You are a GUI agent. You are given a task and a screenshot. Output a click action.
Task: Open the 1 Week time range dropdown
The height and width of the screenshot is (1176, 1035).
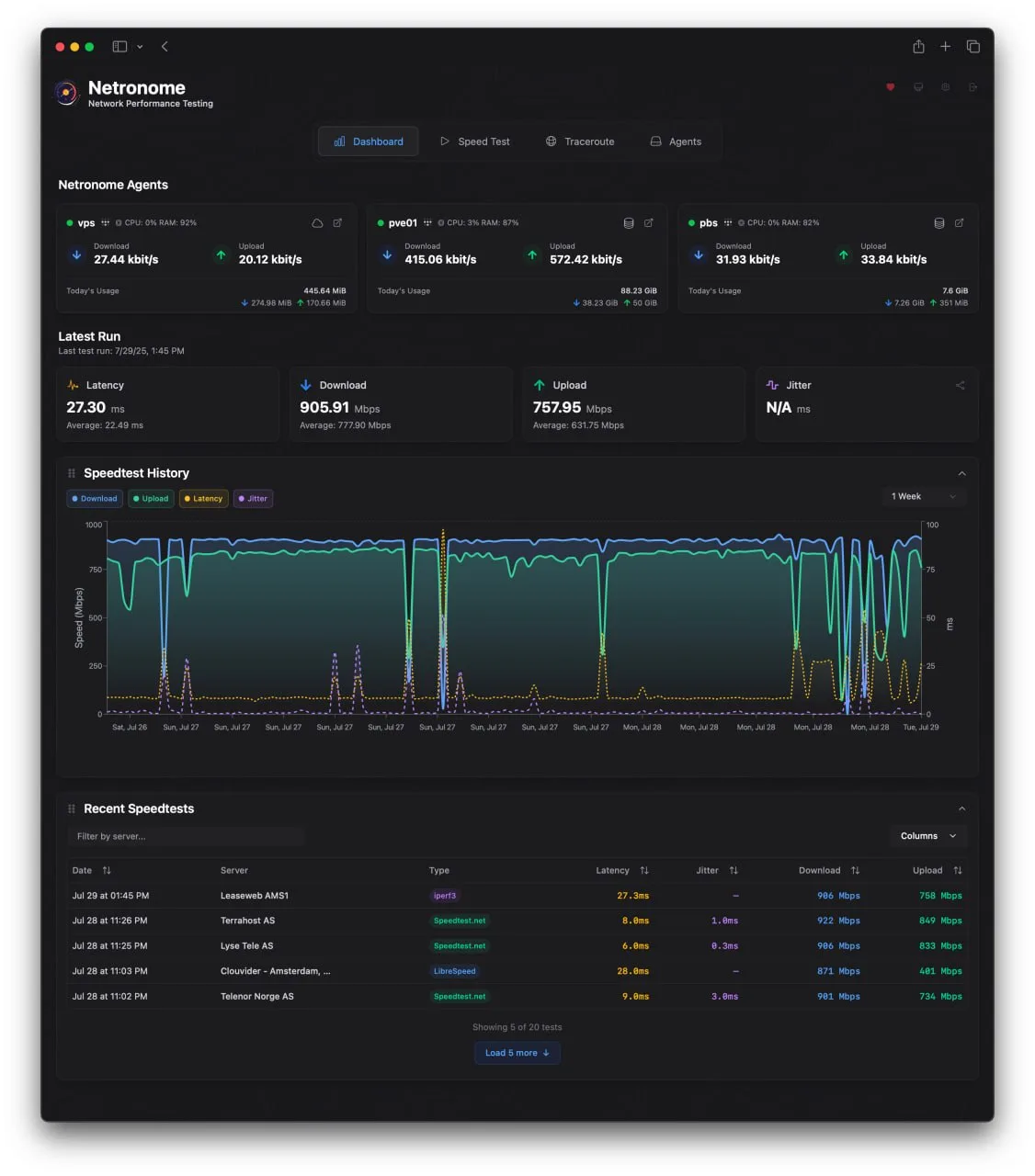click(923, 497)
